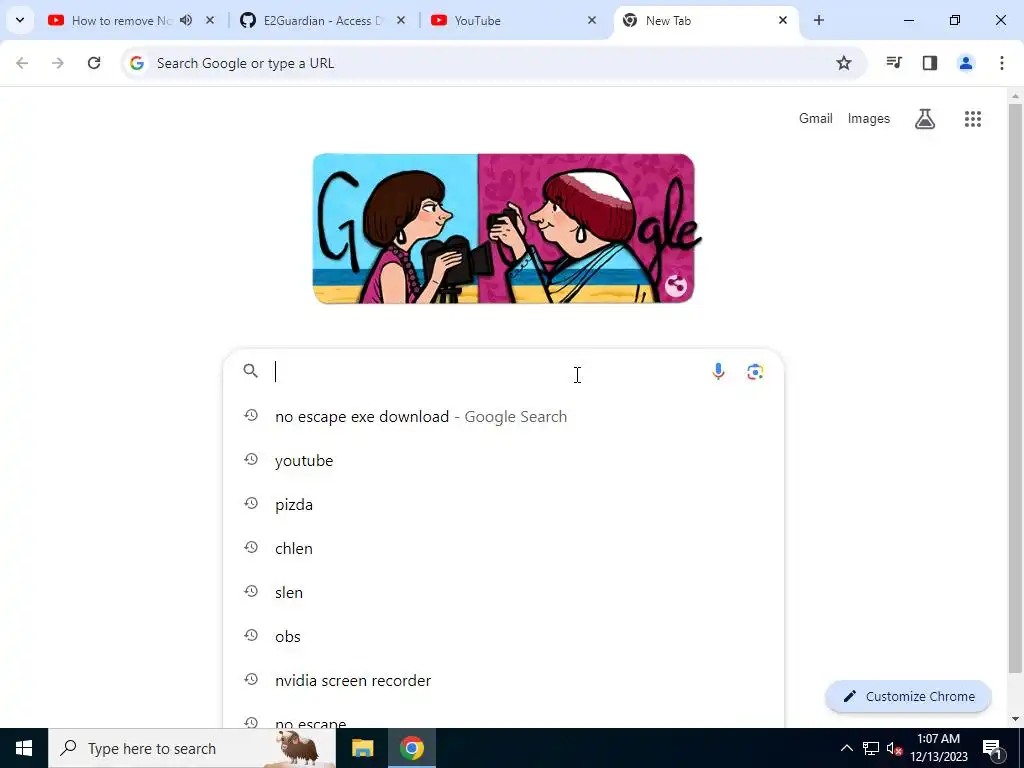This screenshot has width=1024, height=768.
Task: Go back with the back arrow
Action: (22, 63)
